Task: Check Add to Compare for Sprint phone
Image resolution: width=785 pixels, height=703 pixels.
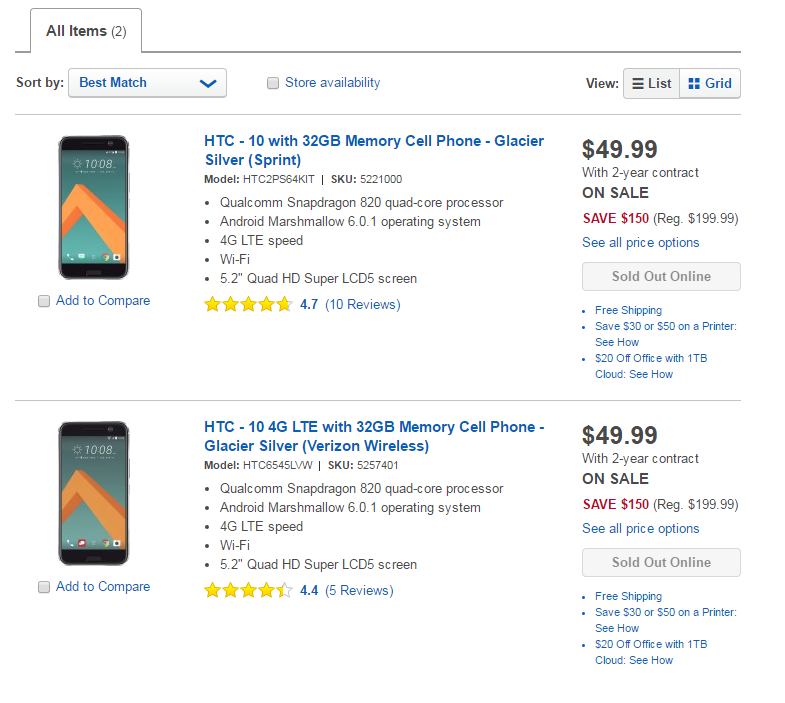Action: click(44, 301)
